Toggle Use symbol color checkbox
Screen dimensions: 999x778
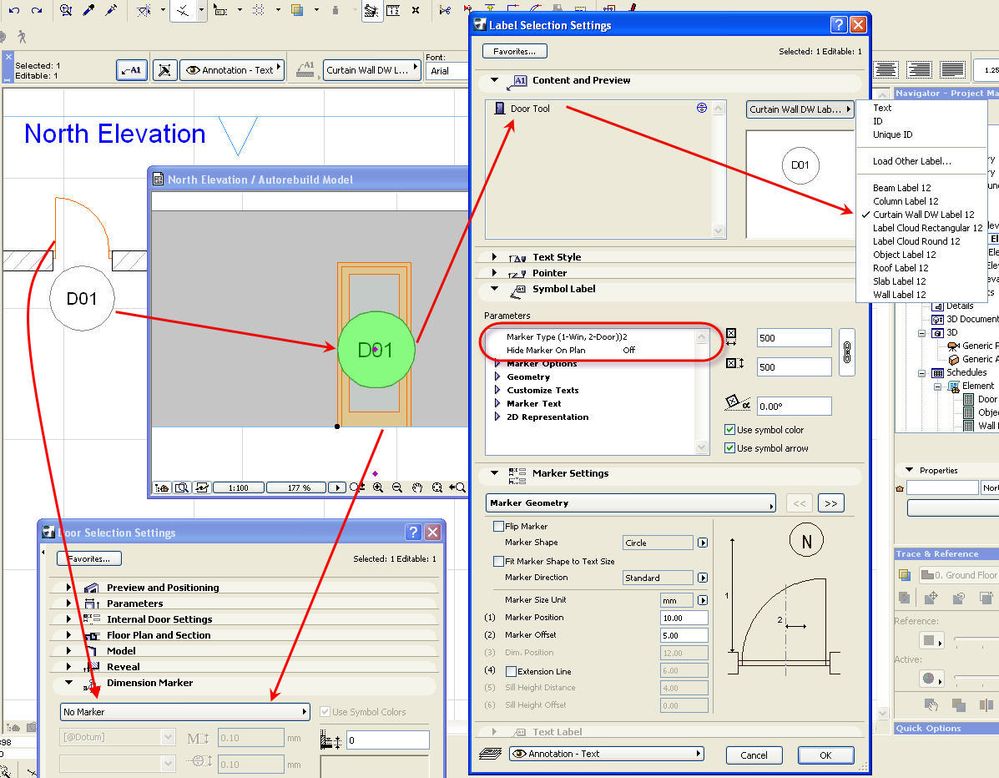(x=730, y=429)
